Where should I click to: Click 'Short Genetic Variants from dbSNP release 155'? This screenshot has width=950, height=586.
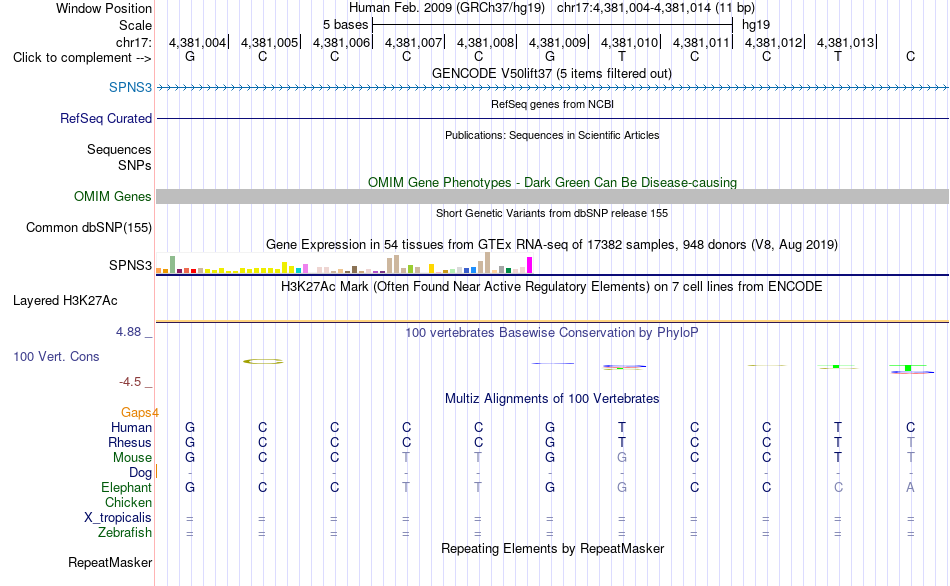[x=552, y=213]
